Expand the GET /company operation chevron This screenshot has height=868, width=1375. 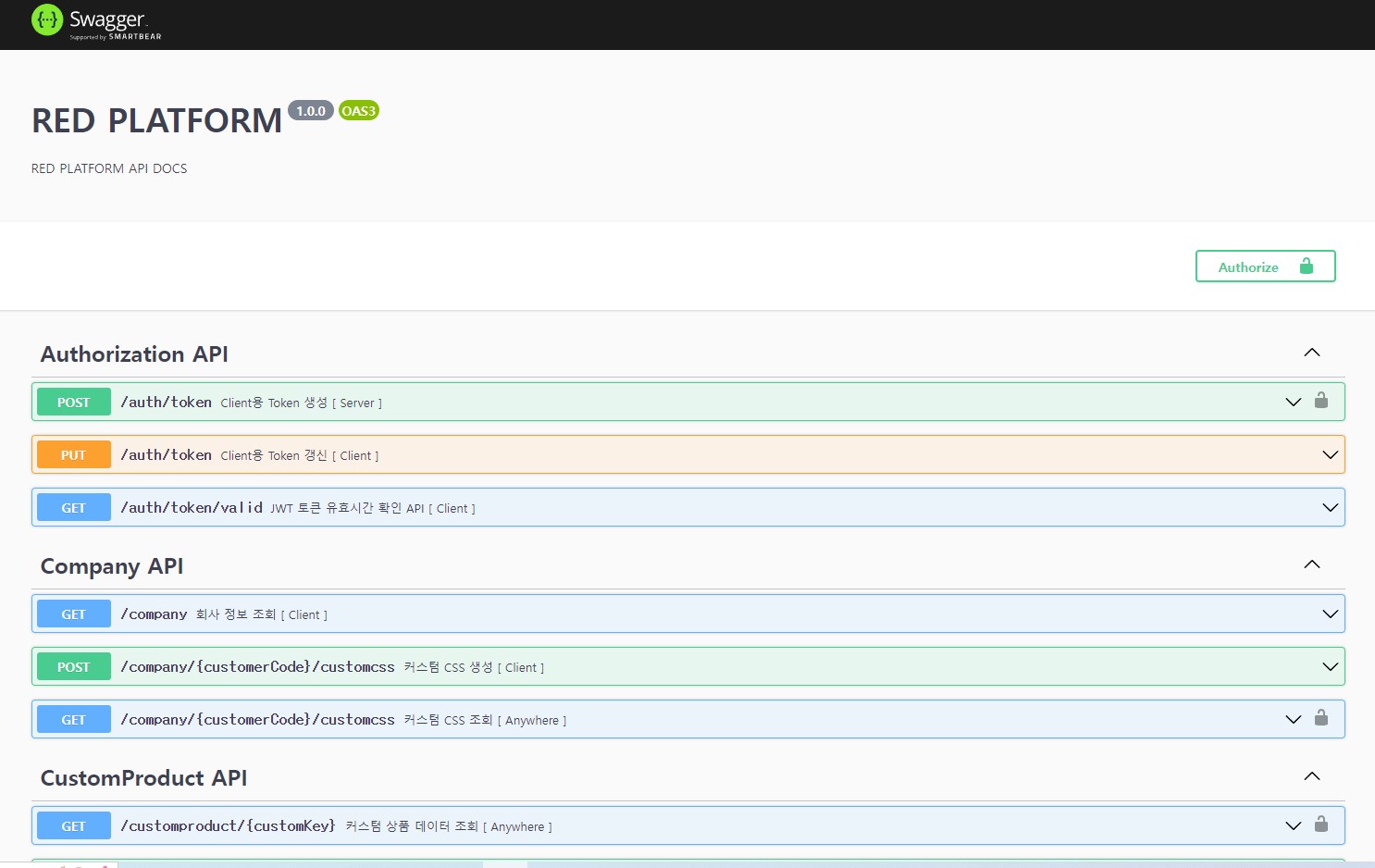coord(1331,614)
